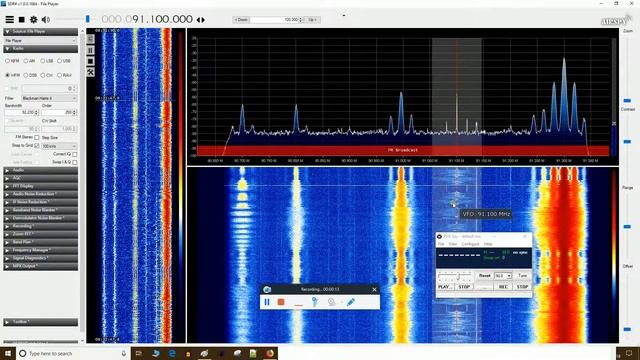Expand the MPX Output panel
The height and width of the screenshot is (360, 640).
[x=40, y=266]
